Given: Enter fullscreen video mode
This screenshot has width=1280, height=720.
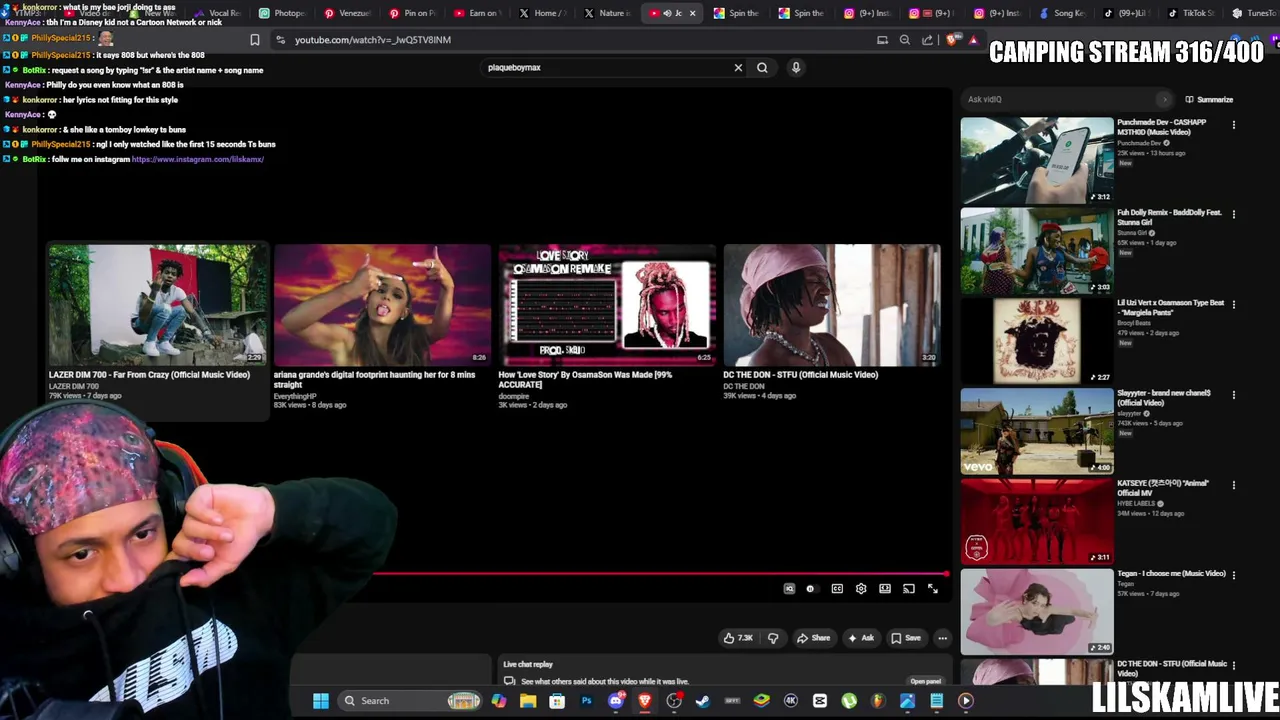Looking at the screenshot, I should [933, 589].
